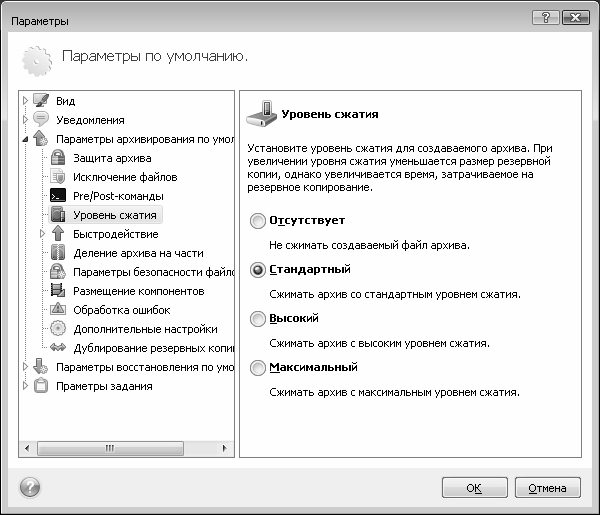Open Дополнительные настройки page
The height and width of the screenshot is (515, 600).
(x=145, y=329)
